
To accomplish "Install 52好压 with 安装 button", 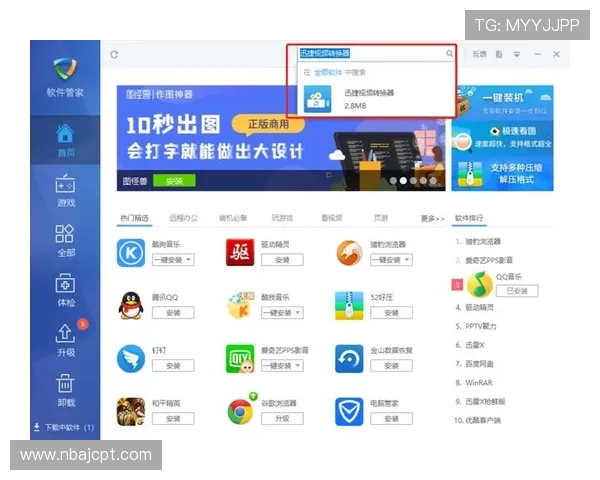I will pos(391,313).
